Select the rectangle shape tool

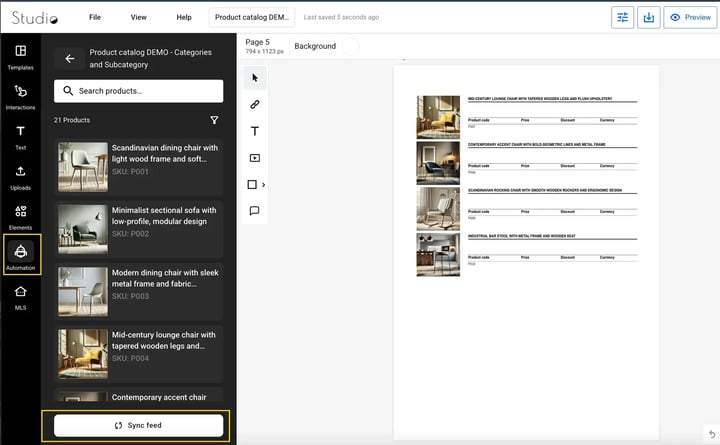tap(252, 185)
